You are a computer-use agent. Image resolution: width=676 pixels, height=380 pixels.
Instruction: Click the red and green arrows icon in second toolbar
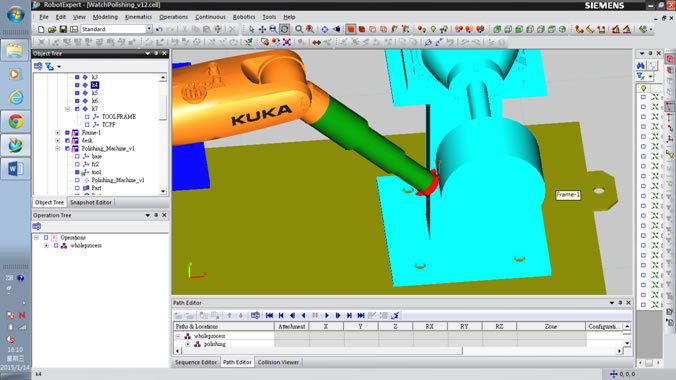316,42
